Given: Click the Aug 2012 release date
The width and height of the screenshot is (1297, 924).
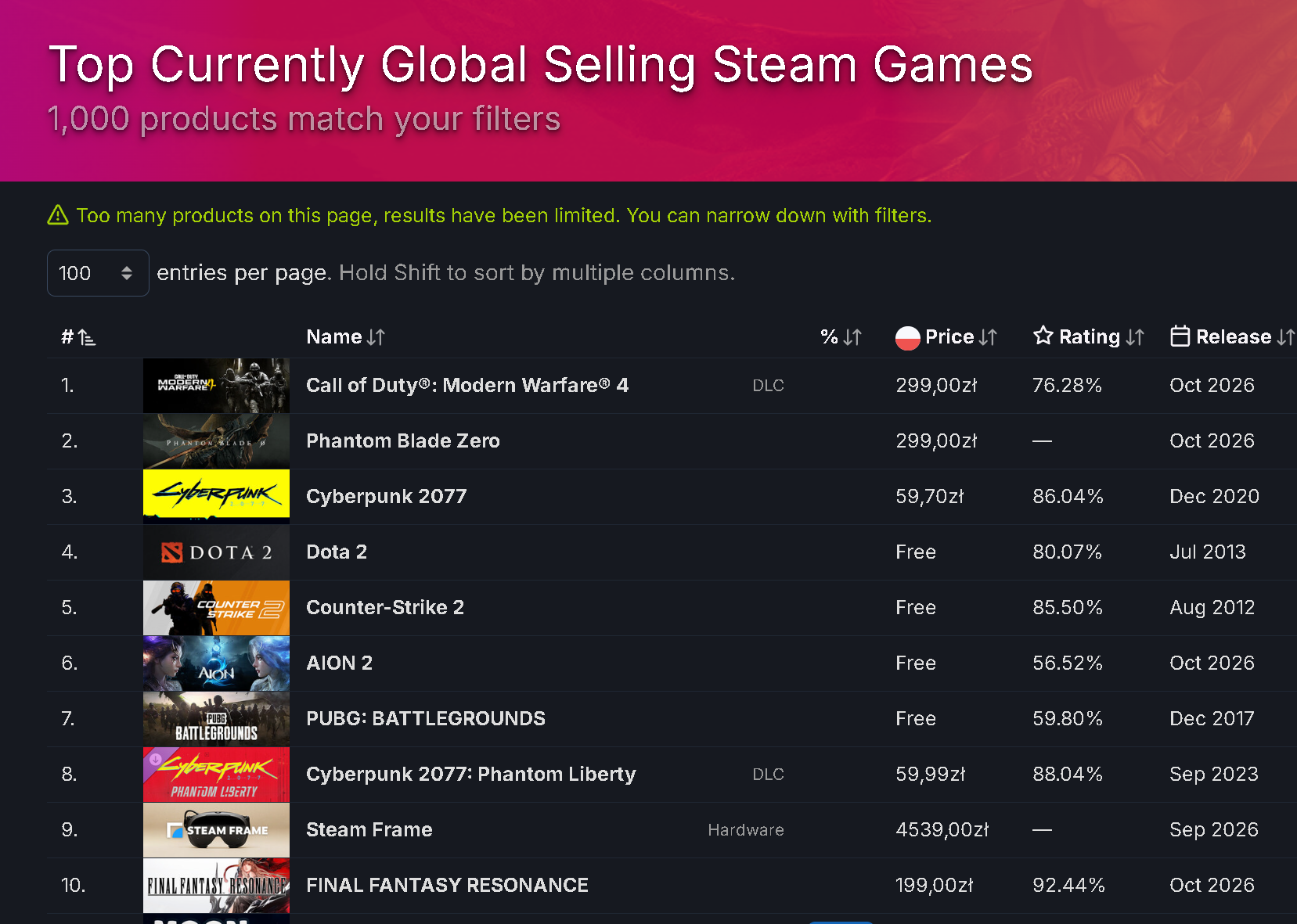Looking at the screenshot, I should click(1212, 607).
